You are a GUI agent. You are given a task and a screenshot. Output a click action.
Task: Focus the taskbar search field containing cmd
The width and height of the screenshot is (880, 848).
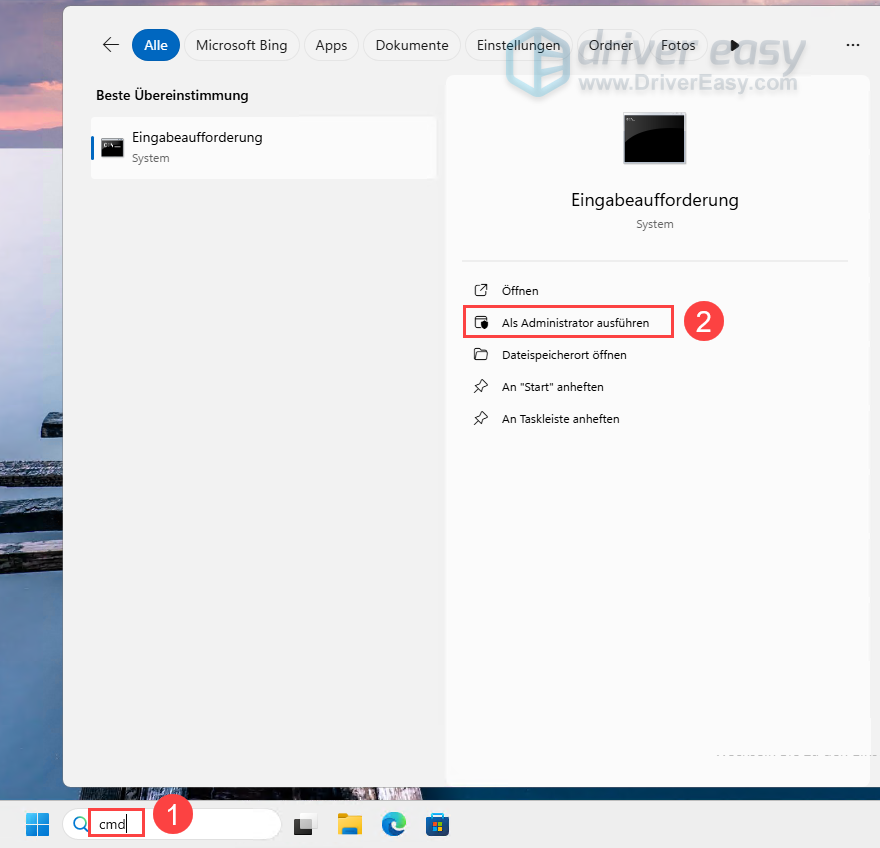point(172,824)
